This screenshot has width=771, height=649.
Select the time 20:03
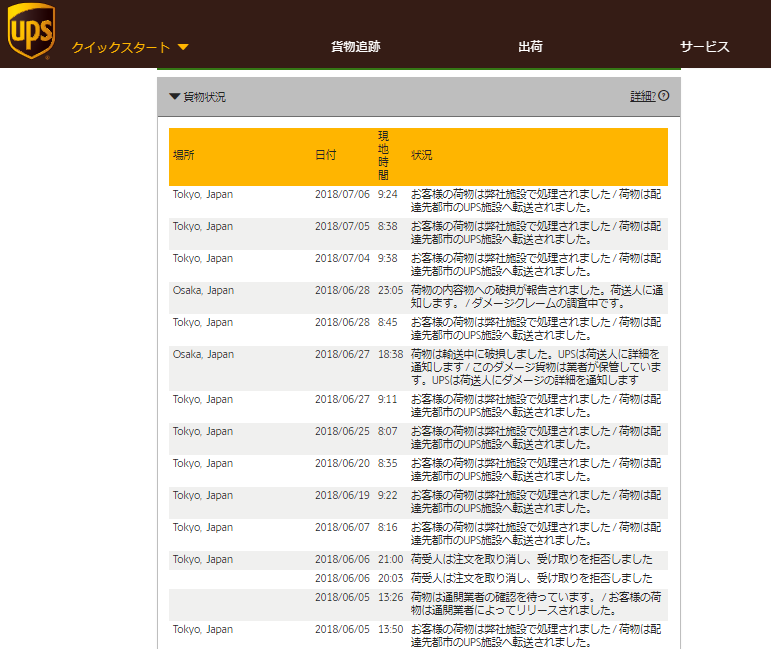[x=390, y=578]
